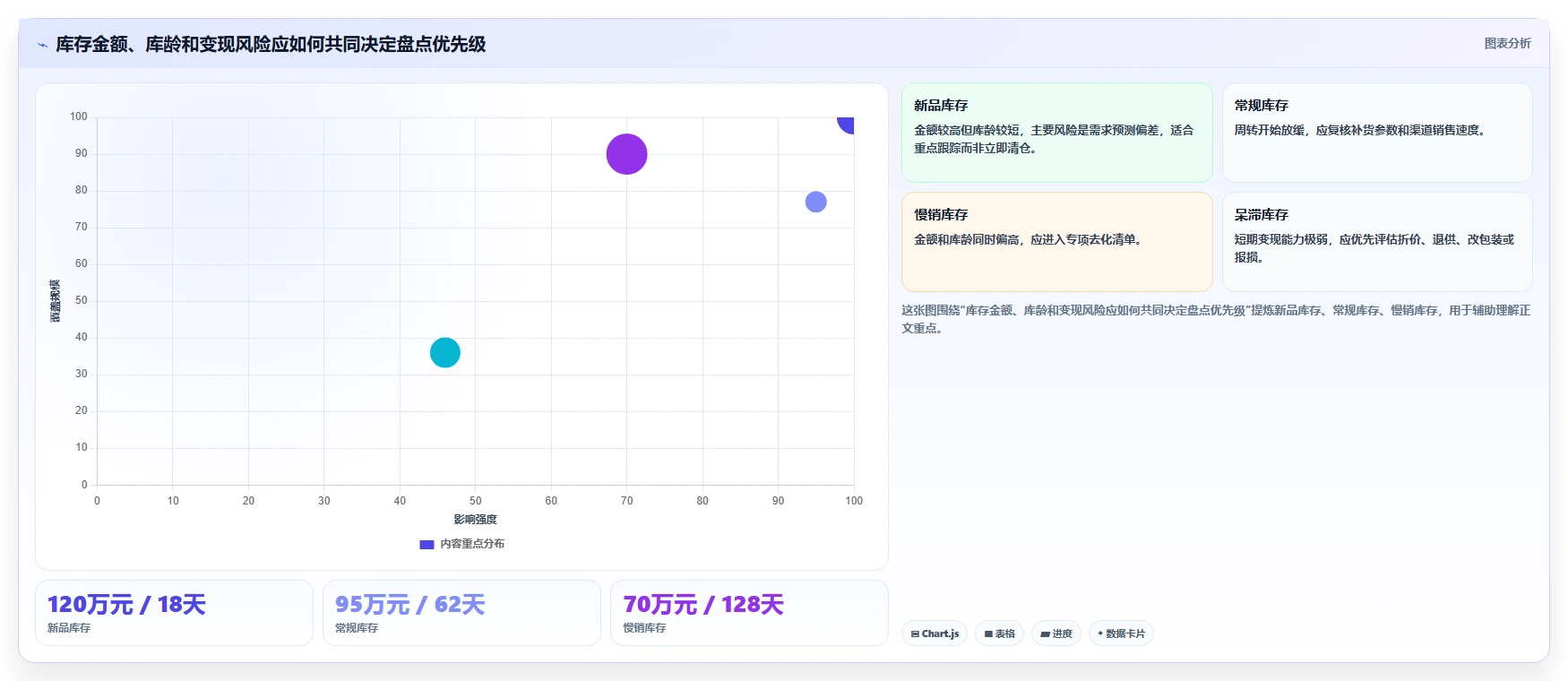Click the light blue bubble in the chart

tap(815, 202)
